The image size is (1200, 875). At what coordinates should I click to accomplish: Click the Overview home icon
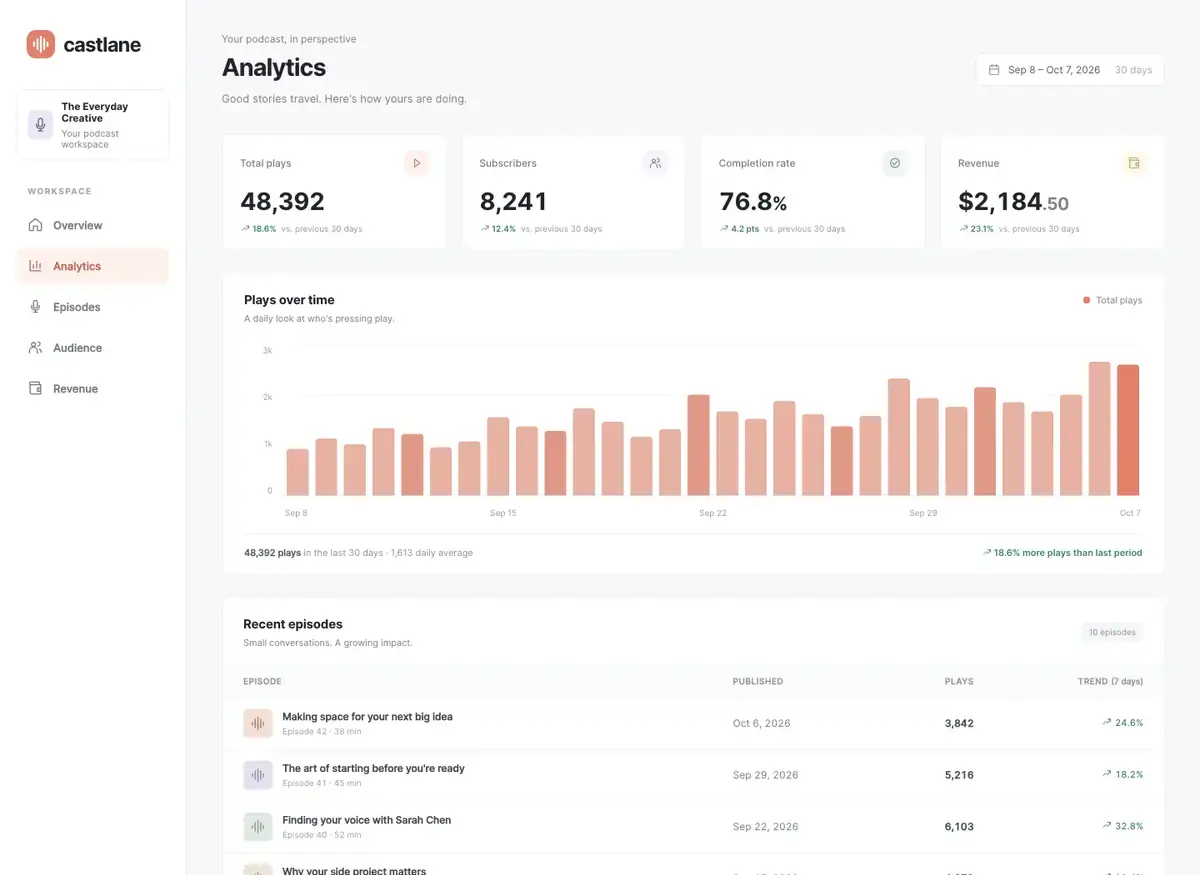36,225
